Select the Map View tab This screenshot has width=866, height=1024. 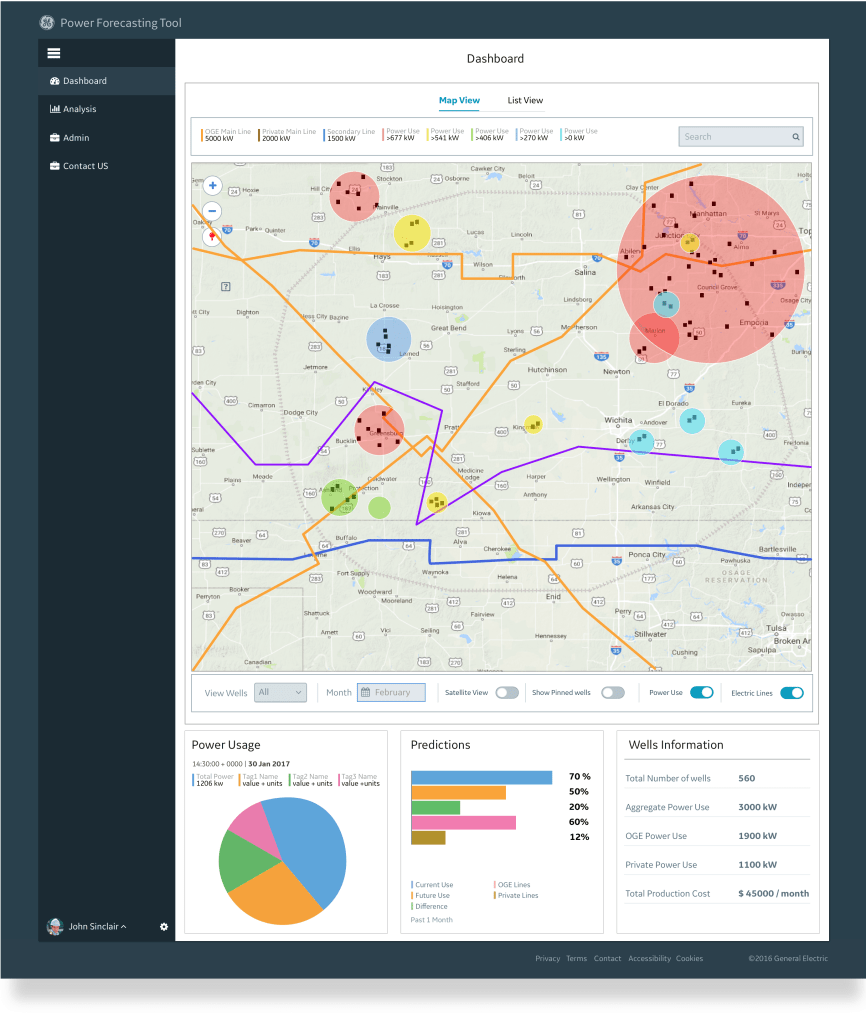click(458, 100)
